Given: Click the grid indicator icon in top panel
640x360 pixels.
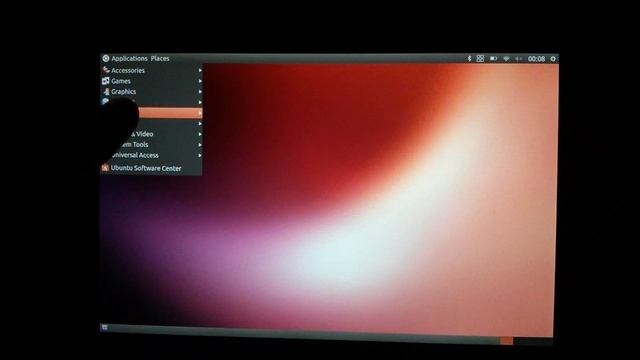Looking at the screenshot, I should (x=480, y=59).
